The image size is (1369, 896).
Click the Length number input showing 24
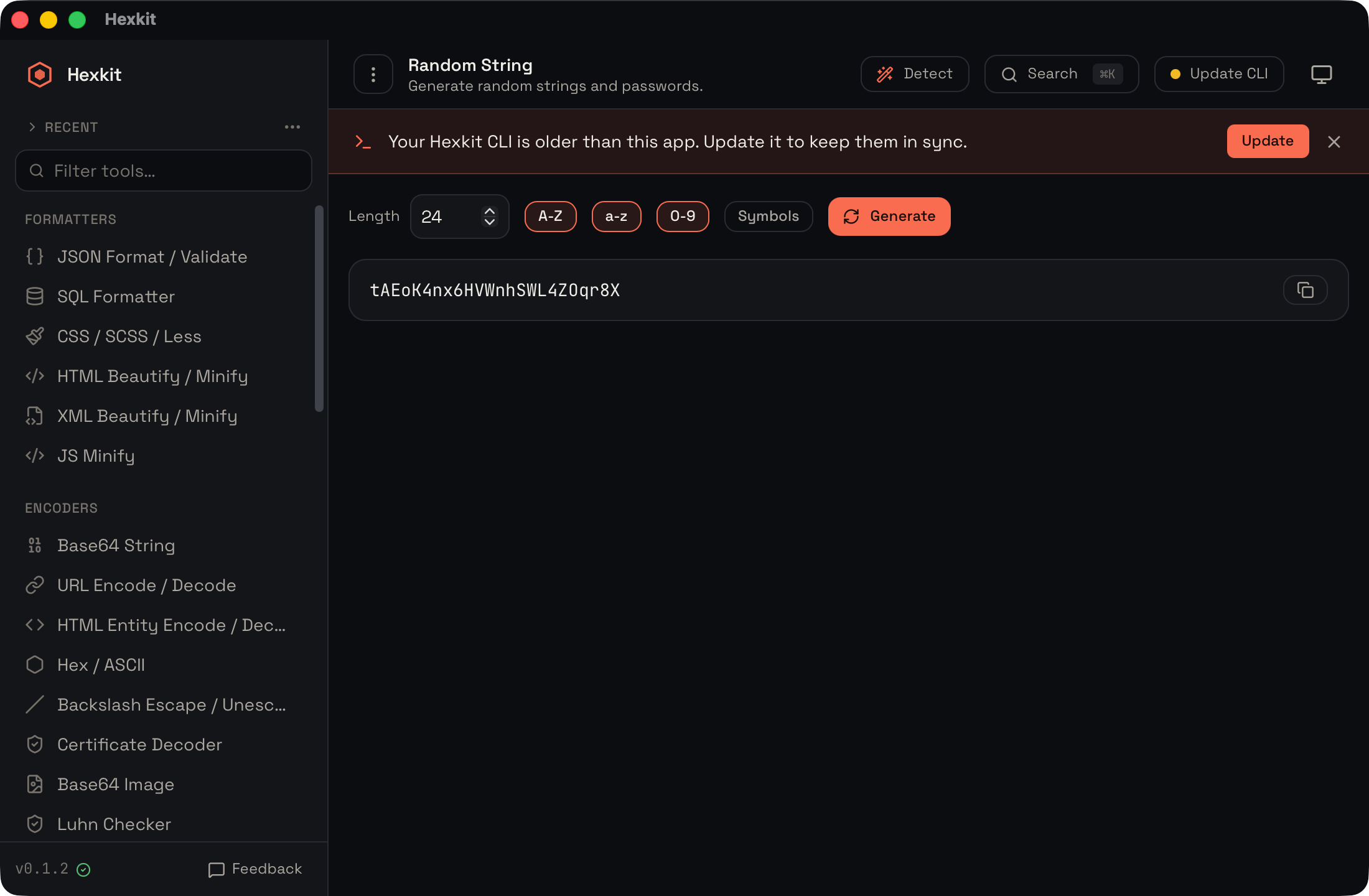tap(459, 217)
